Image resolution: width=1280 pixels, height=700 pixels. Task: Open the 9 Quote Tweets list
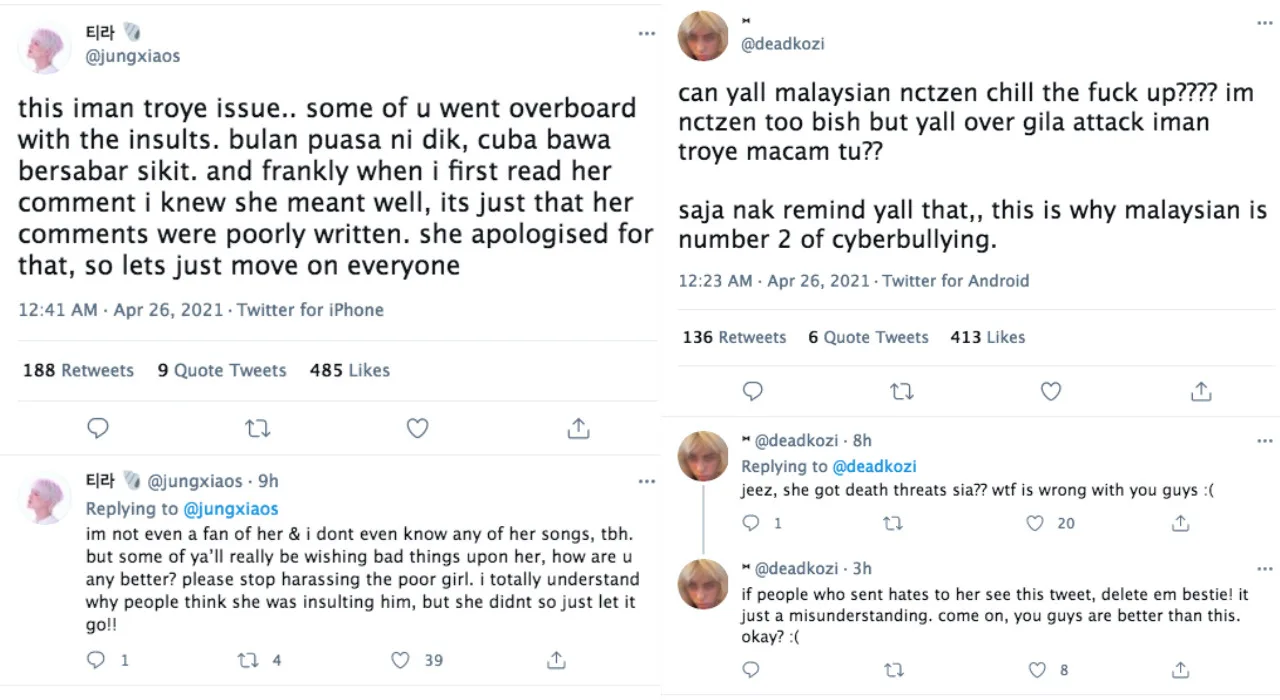(221, 370)
